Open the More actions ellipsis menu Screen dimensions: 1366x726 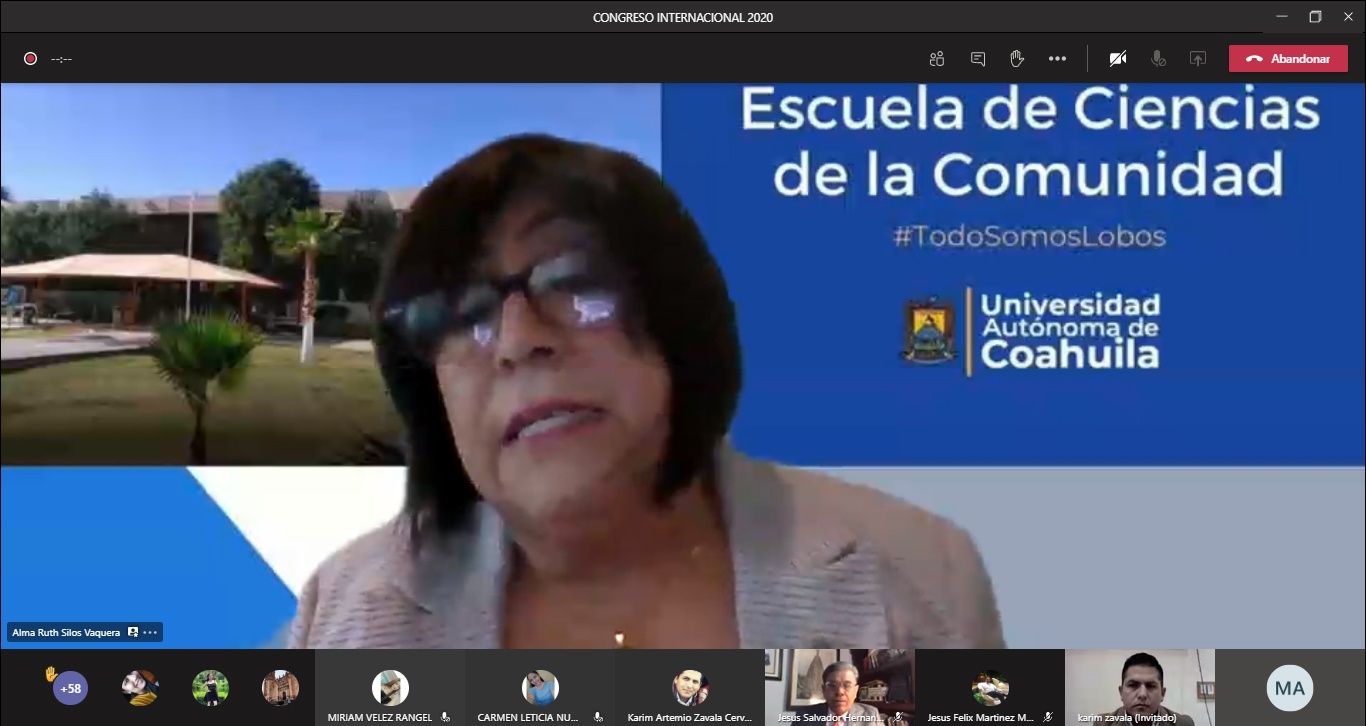click(1057, 59)
